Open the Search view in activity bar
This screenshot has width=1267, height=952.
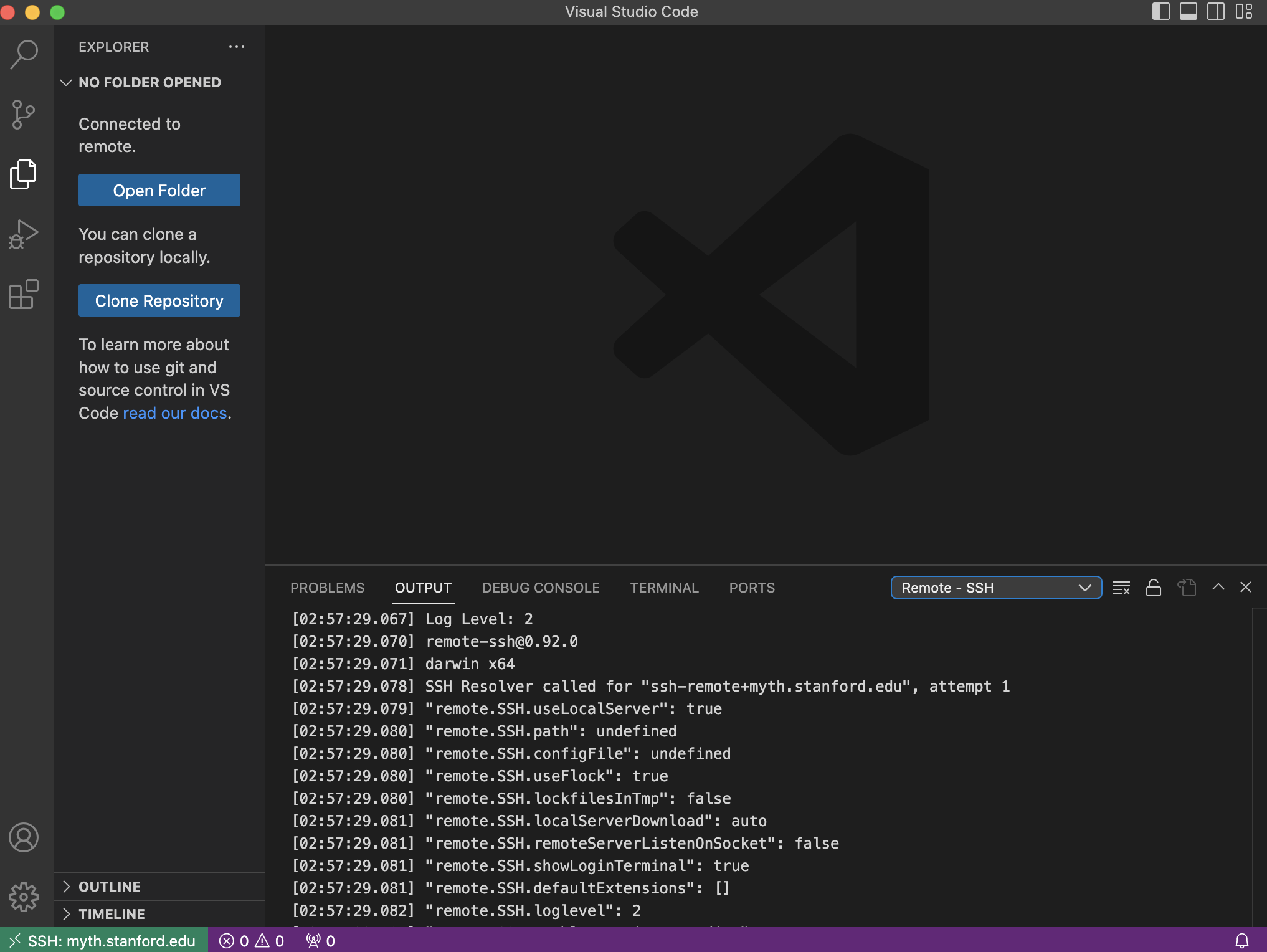[x=24, y=55]
